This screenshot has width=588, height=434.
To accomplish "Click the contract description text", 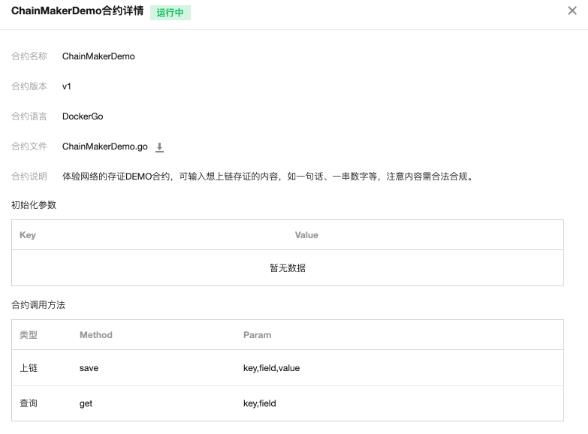I will click(x=267, y=176).
